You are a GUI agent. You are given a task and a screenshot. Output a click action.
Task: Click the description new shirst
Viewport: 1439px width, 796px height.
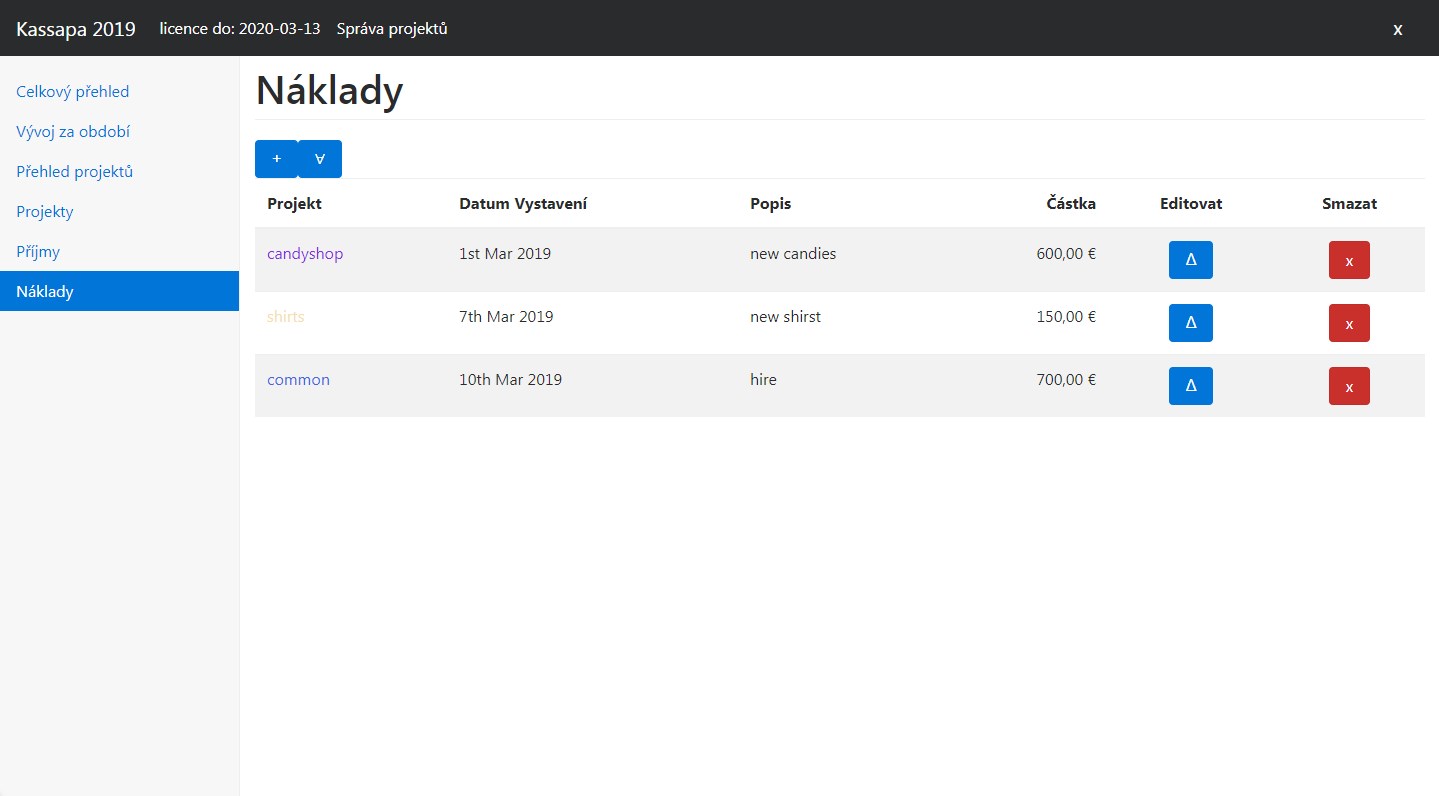[785, 317]
